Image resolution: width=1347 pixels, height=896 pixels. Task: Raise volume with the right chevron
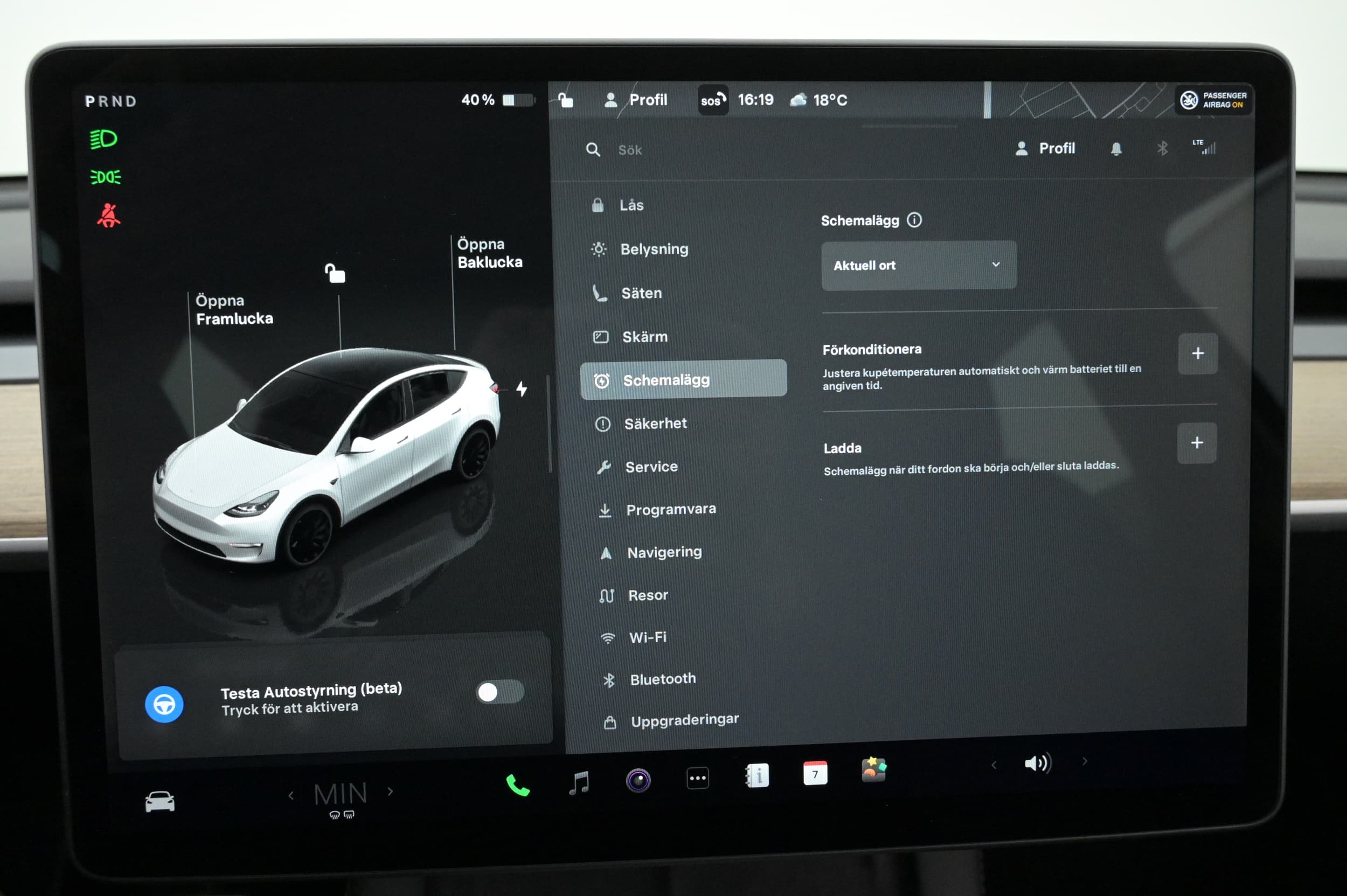[1084, 761]
